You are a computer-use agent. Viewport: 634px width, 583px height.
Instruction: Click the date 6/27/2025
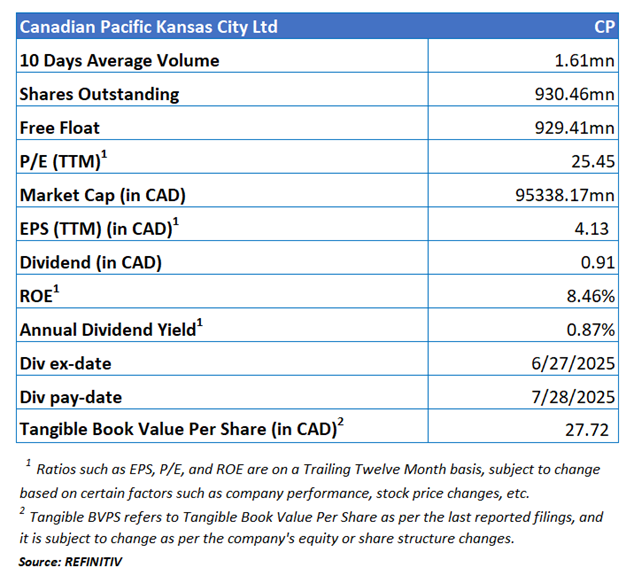click(x=573, y=364)
